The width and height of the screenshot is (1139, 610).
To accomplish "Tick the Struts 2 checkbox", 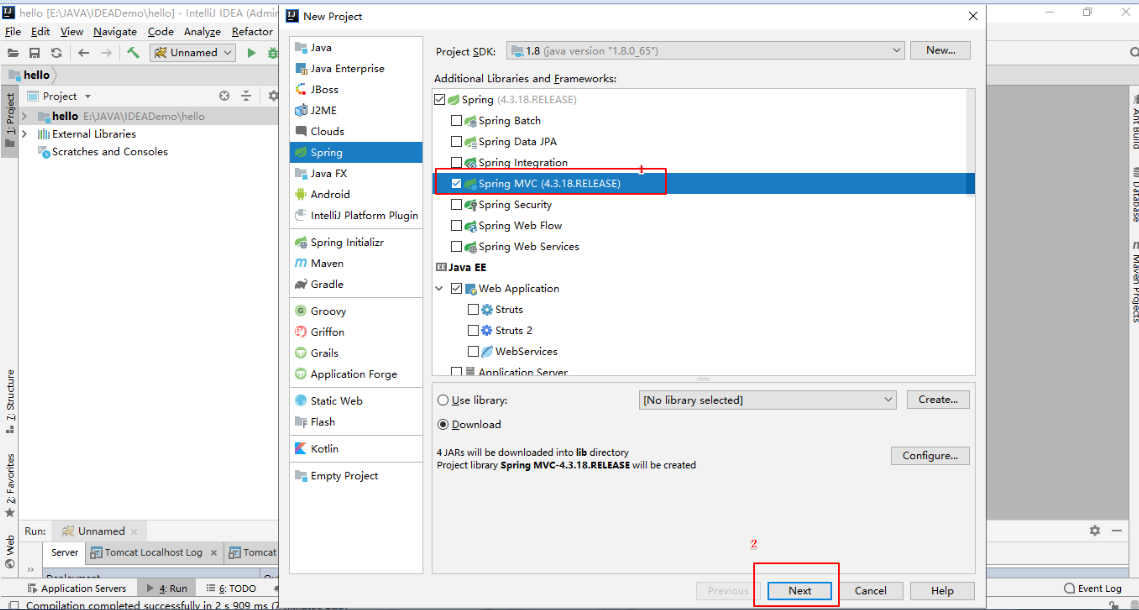I will pos(474,330).
